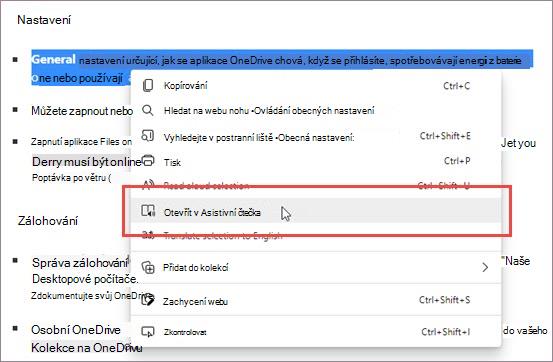The height and width of the screenshot is (362, 553).
Task: Select Hledat na webu menu entry
Action: pos(316,111)
